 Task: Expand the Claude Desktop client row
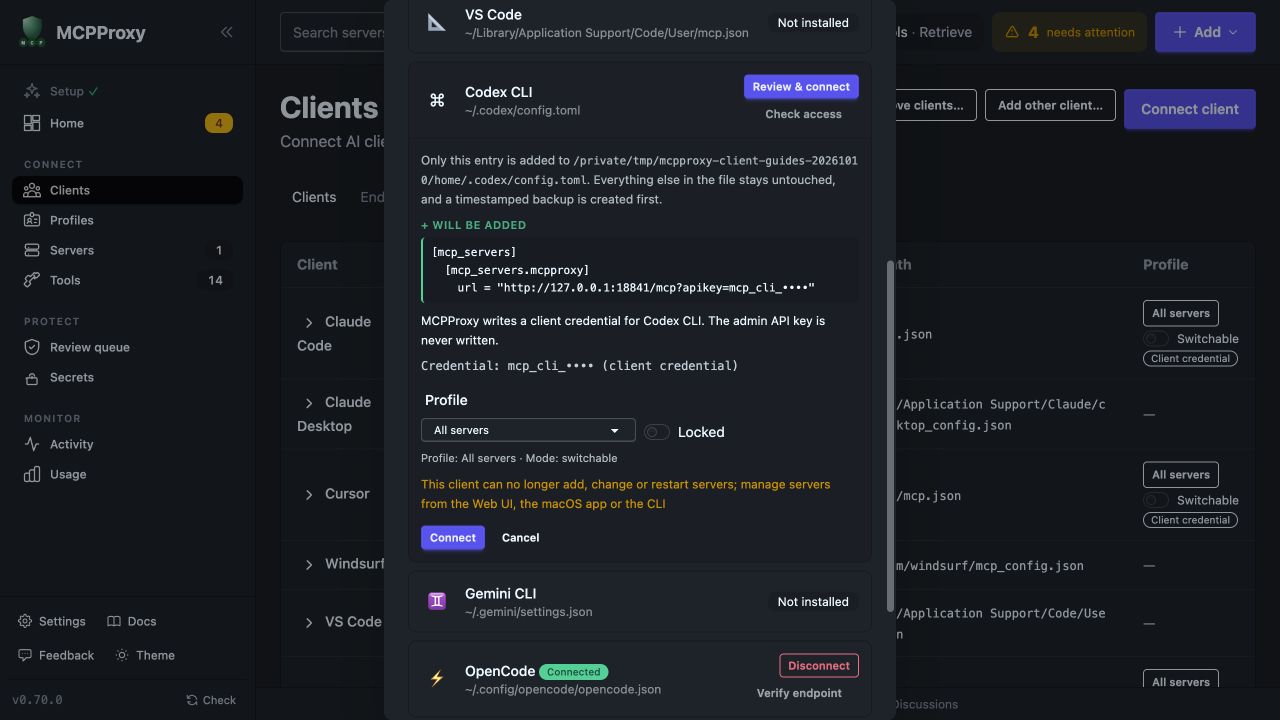[309, 403]
